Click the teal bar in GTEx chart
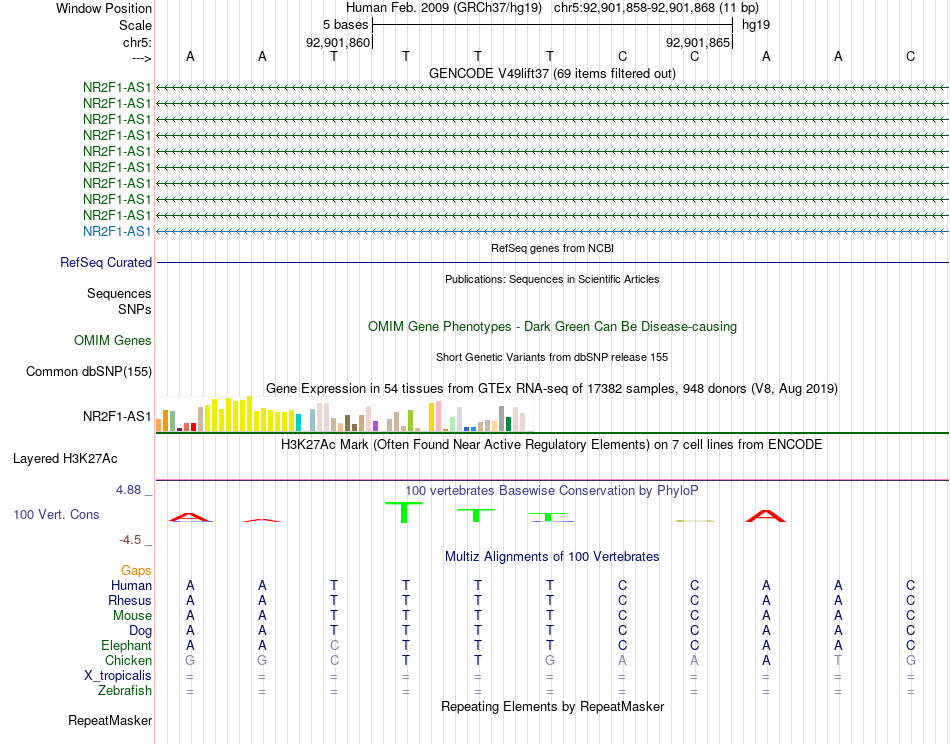This screenshot has height=744, width=950. pos(298,422)
